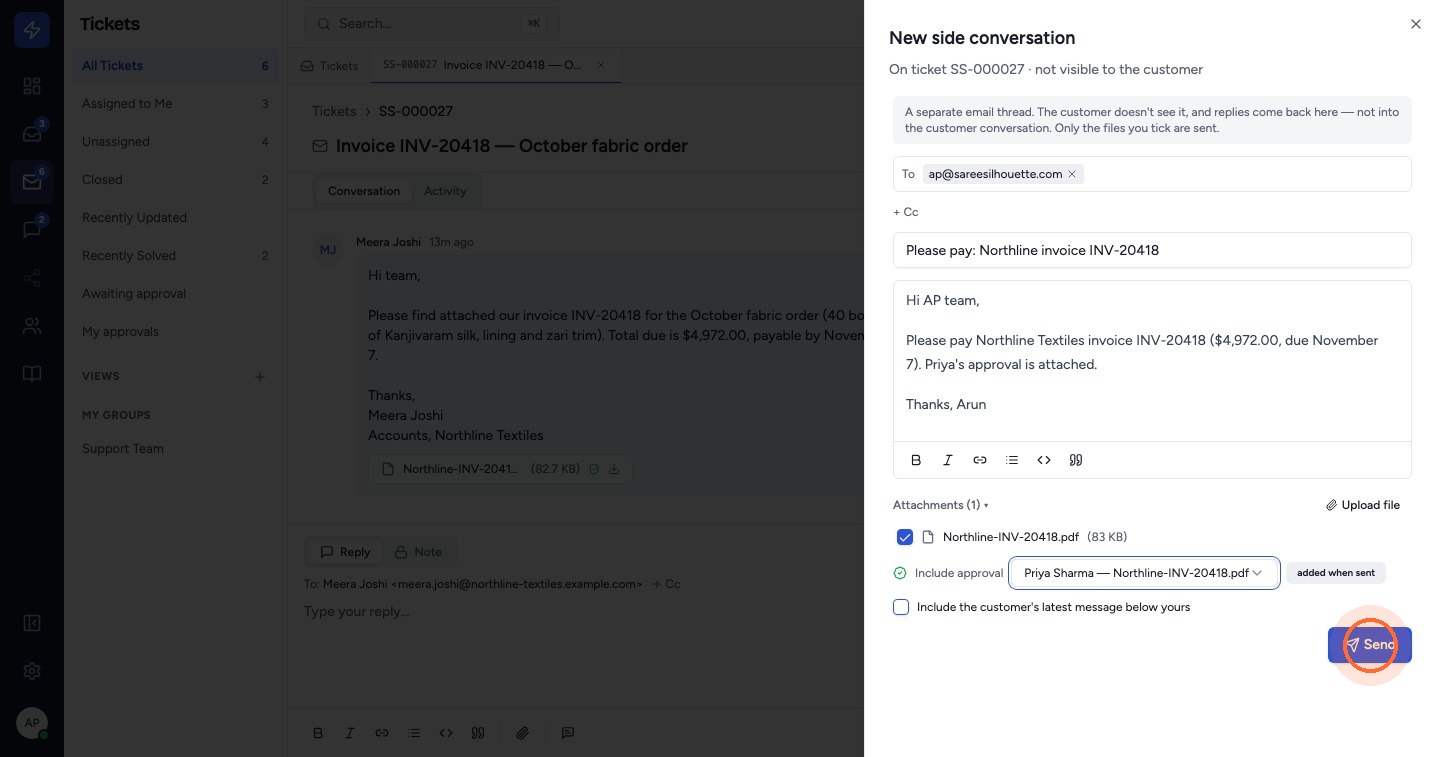Tick Include the customer's latest message
The image size is (1440, 757).
click(901, 607)
